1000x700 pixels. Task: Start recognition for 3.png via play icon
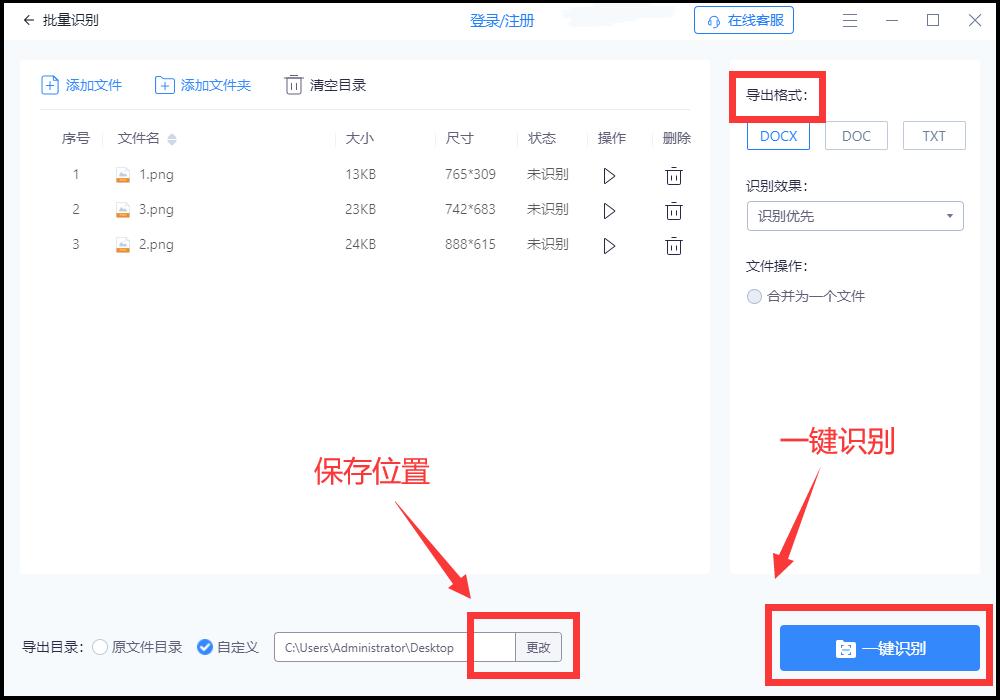pyautogui.click(x=610, y=210)
